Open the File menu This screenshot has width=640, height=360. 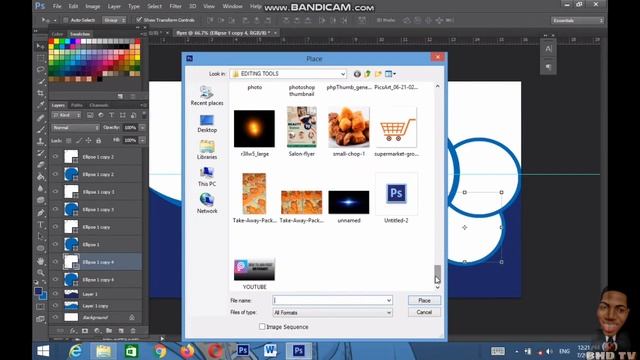tap(57, 7)
